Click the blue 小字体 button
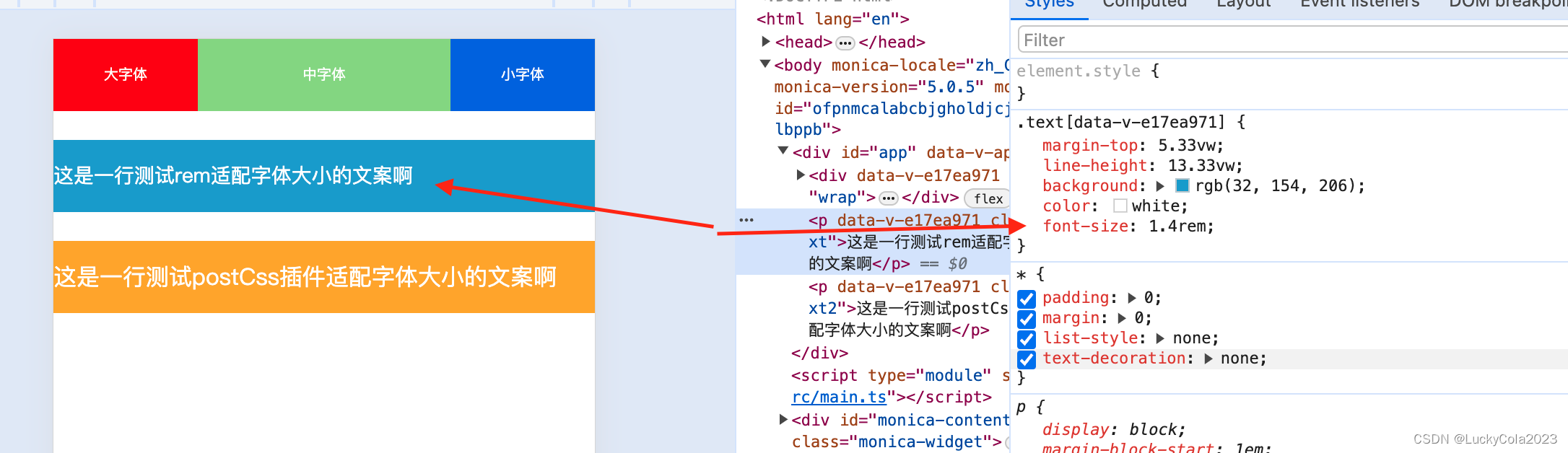Image resolution: width=1568 pixels, height=453 pixels. tap(523, 75)
